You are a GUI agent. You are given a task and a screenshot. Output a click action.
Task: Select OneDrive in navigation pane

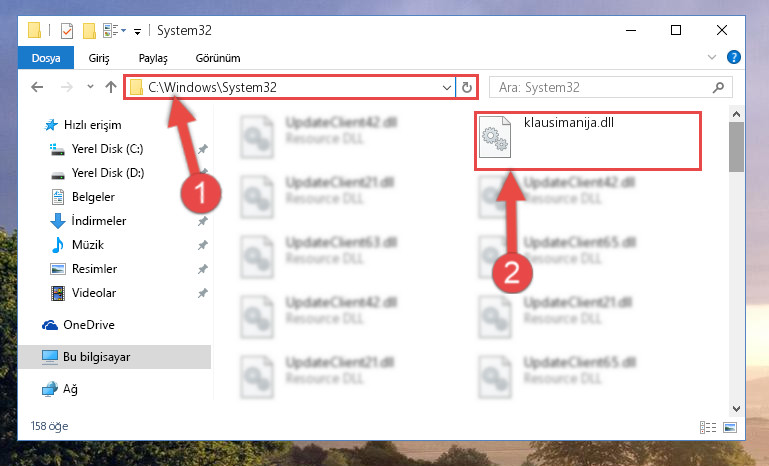click(x=89, y=324)
